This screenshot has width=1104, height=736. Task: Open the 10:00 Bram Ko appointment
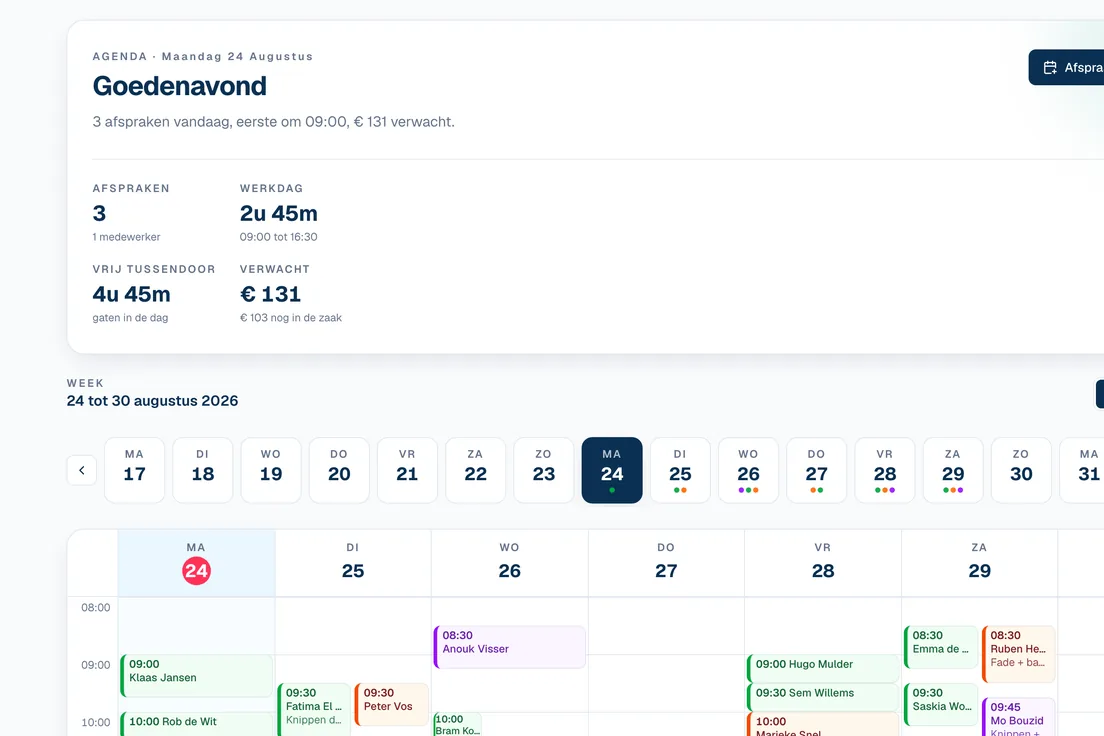pos(458,724)
